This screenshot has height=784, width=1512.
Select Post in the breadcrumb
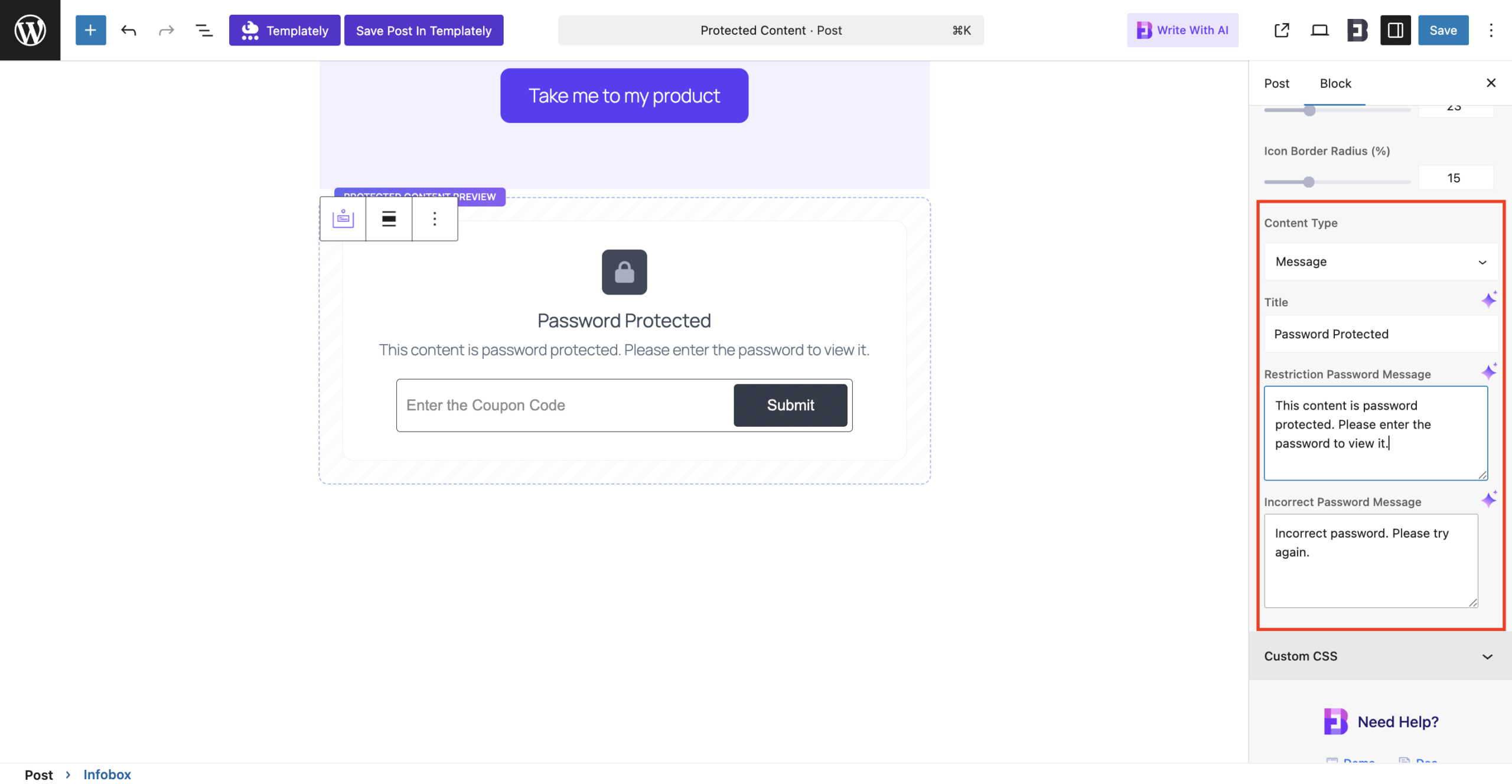[x=38, y=775]
